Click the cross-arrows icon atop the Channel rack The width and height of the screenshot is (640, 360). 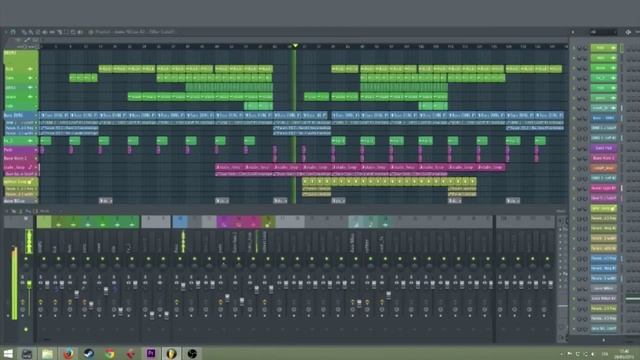628,31
